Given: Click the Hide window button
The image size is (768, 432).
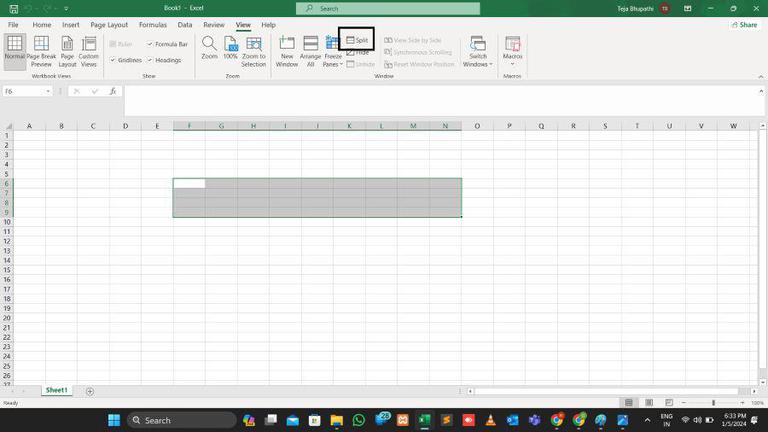Looking at the screenshot, I should coord(358,52).
